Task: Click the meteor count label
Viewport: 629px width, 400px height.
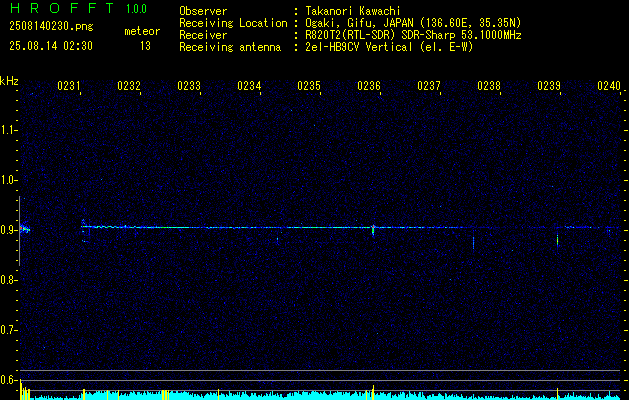Action: click(142, 31)
